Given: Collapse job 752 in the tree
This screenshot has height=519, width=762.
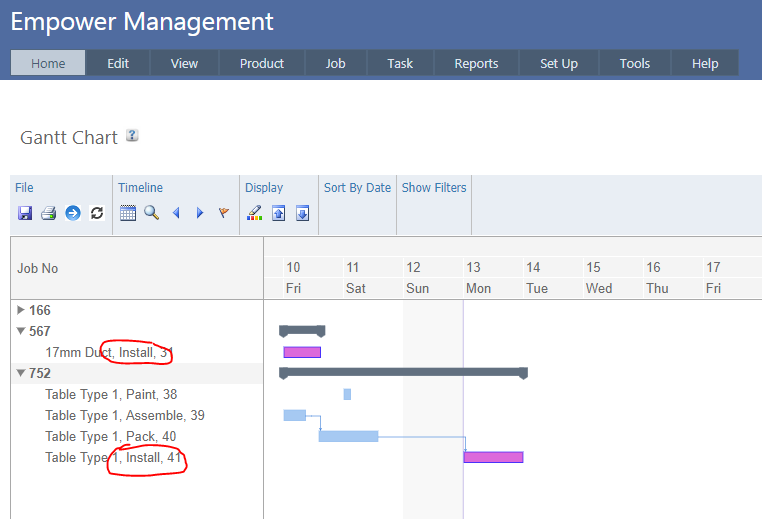Looking at the screenshot, I should tap(22, 373).
